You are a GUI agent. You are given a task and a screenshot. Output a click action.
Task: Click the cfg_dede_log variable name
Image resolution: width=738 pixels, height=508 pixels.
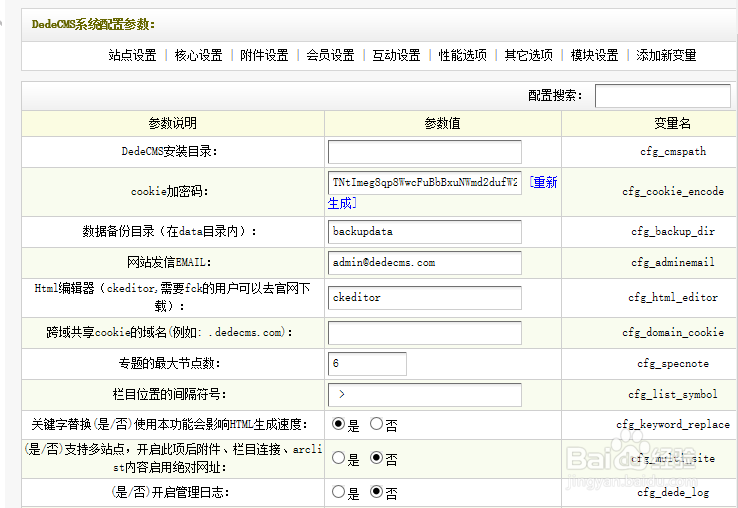pyautogui.click(x=673, y=492)
